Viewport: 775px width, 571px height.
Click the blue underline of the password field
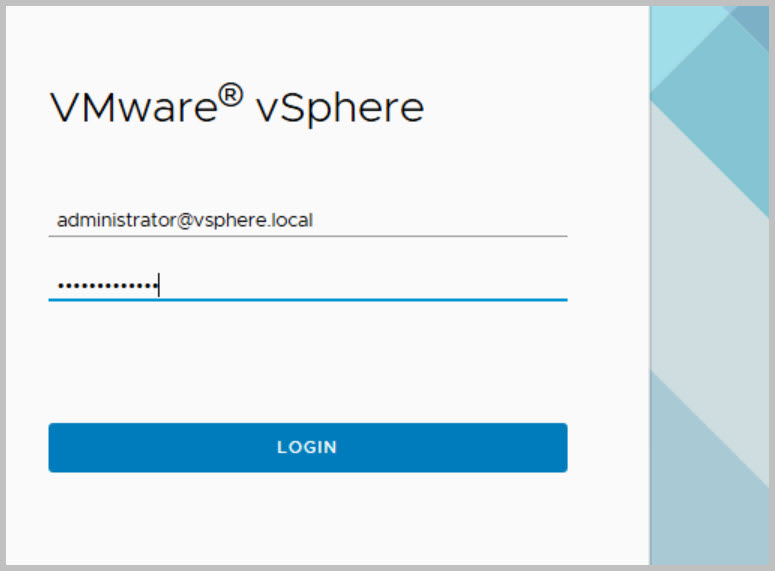point(307,299)
